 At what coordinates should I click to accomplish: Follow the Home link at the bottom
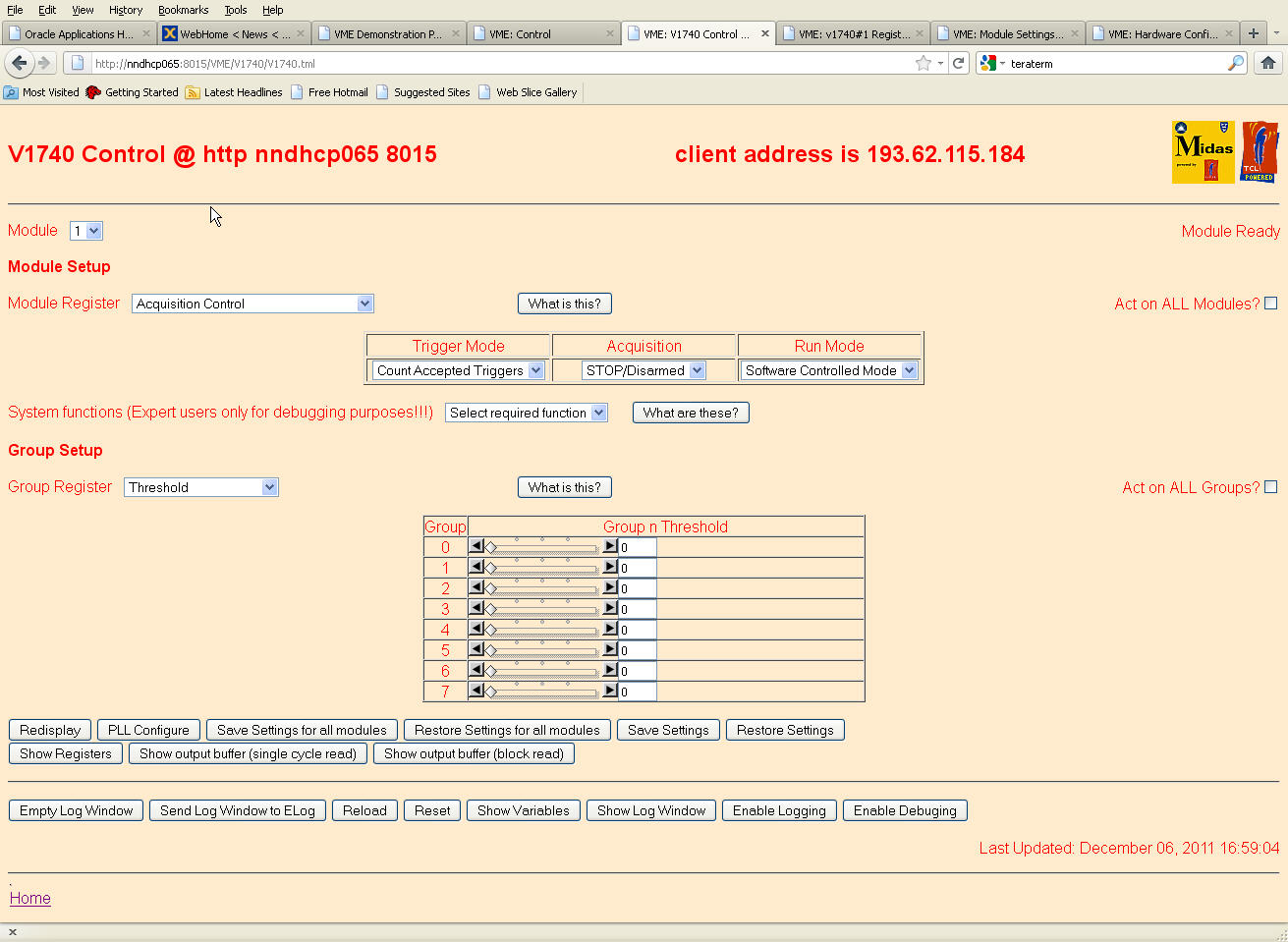(x=30, y=898)
